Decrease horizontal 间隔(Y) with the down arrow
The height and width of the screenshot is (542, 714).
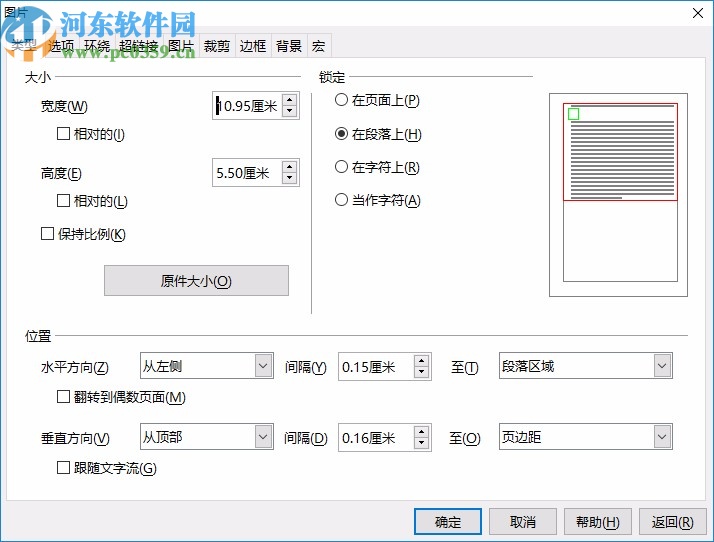(422, 372)
